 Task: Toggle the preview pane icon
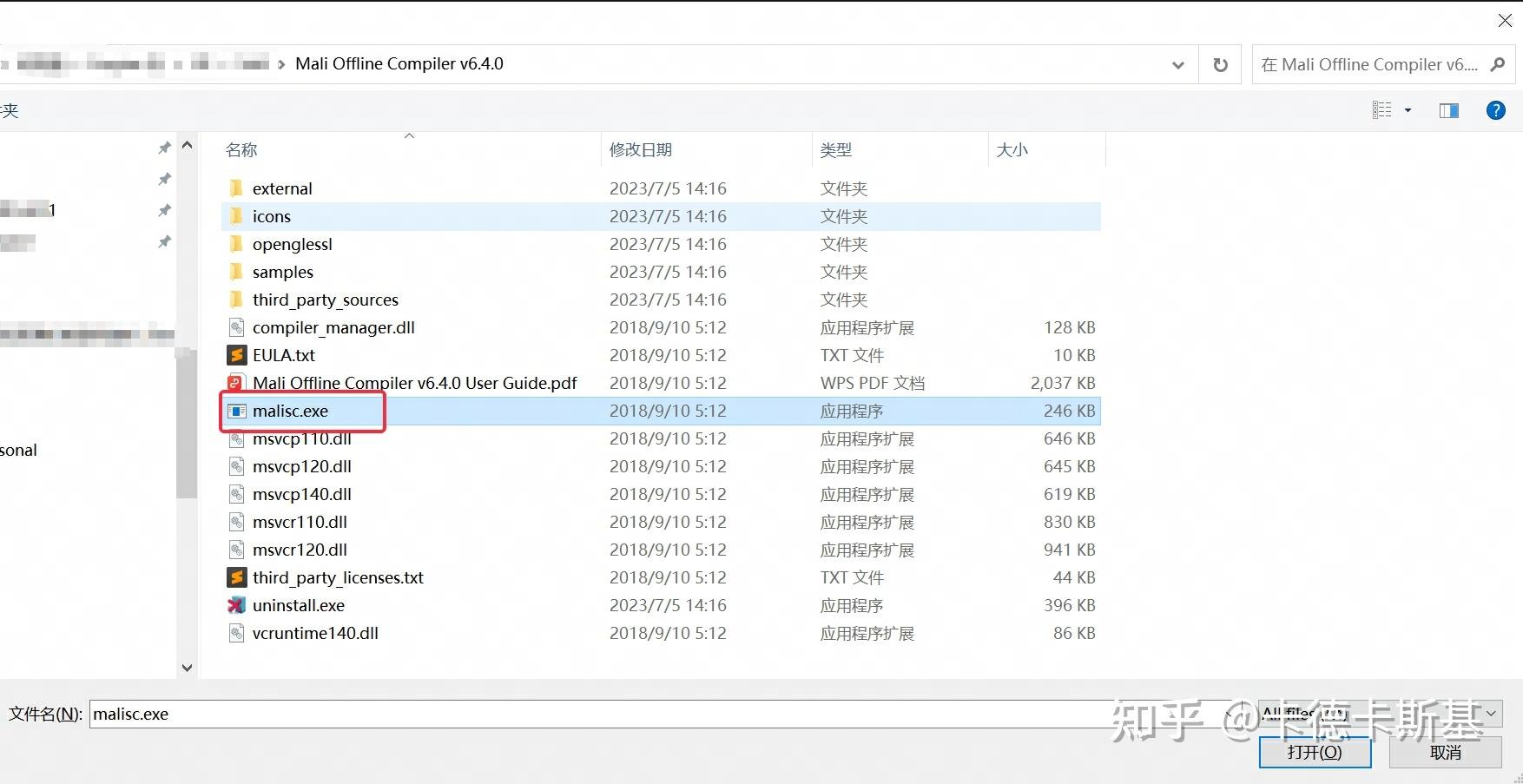(1449, 110)
